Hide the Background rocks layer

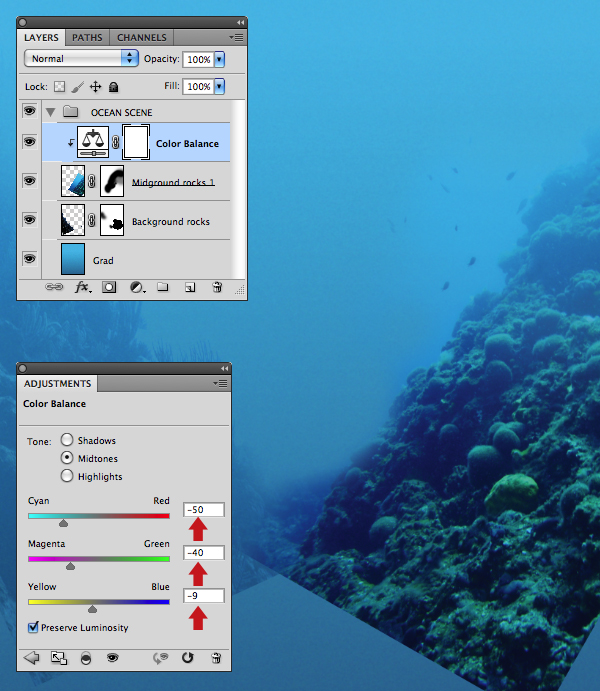pos(30,219)
